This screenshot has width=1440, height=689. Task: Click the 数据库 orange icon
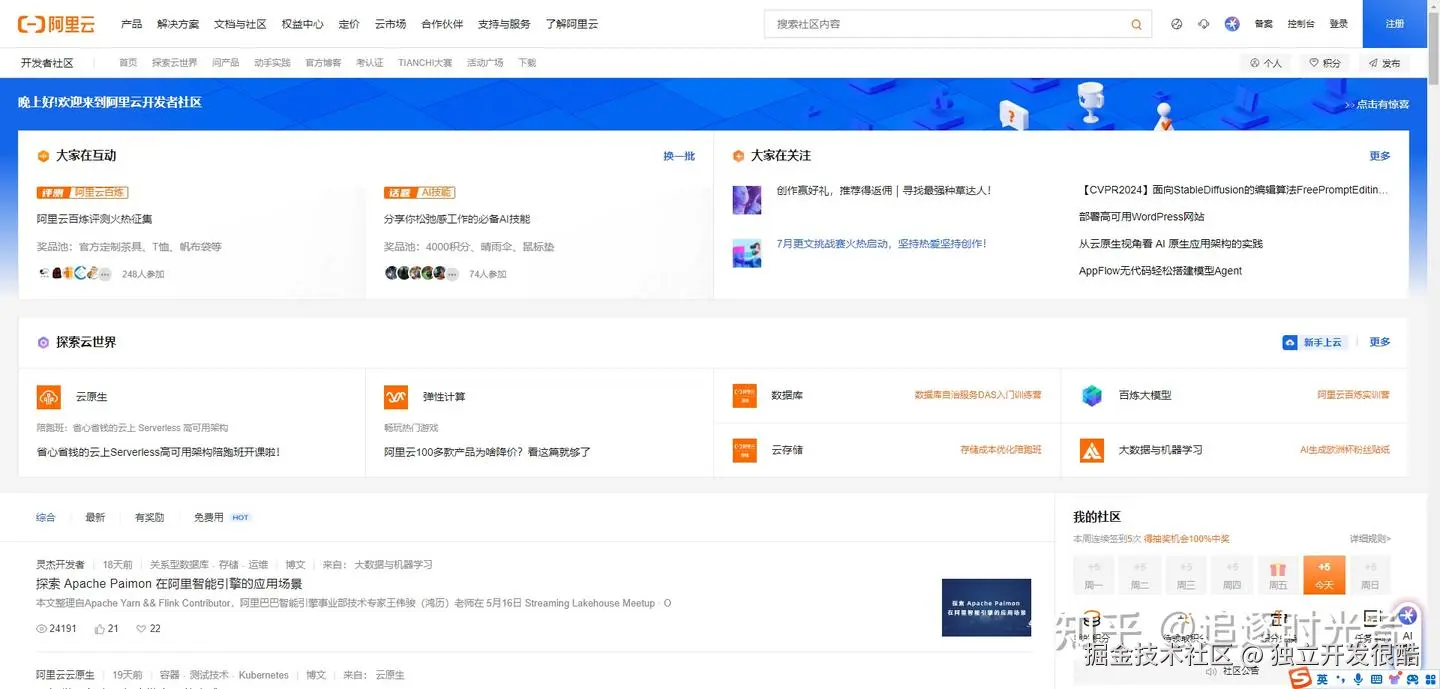pos(744,395)
